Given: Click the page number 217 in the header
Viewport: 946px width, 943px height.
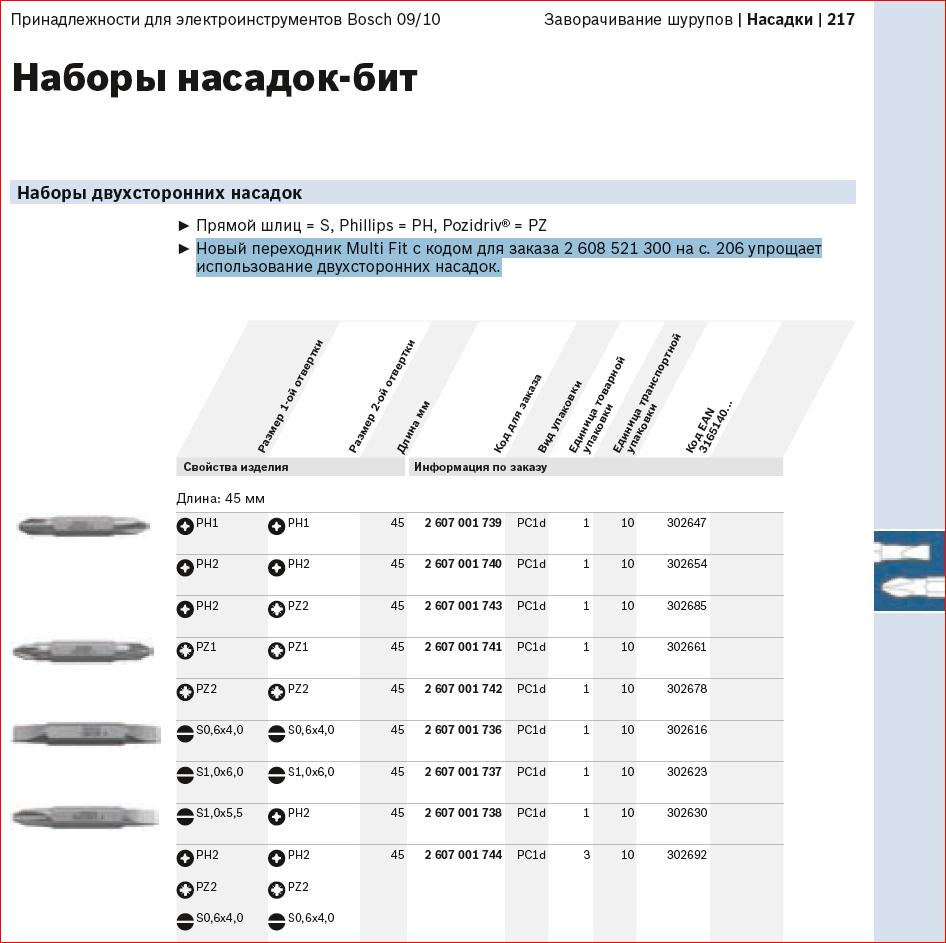Looking at the screenshot, I should (841, 19).
